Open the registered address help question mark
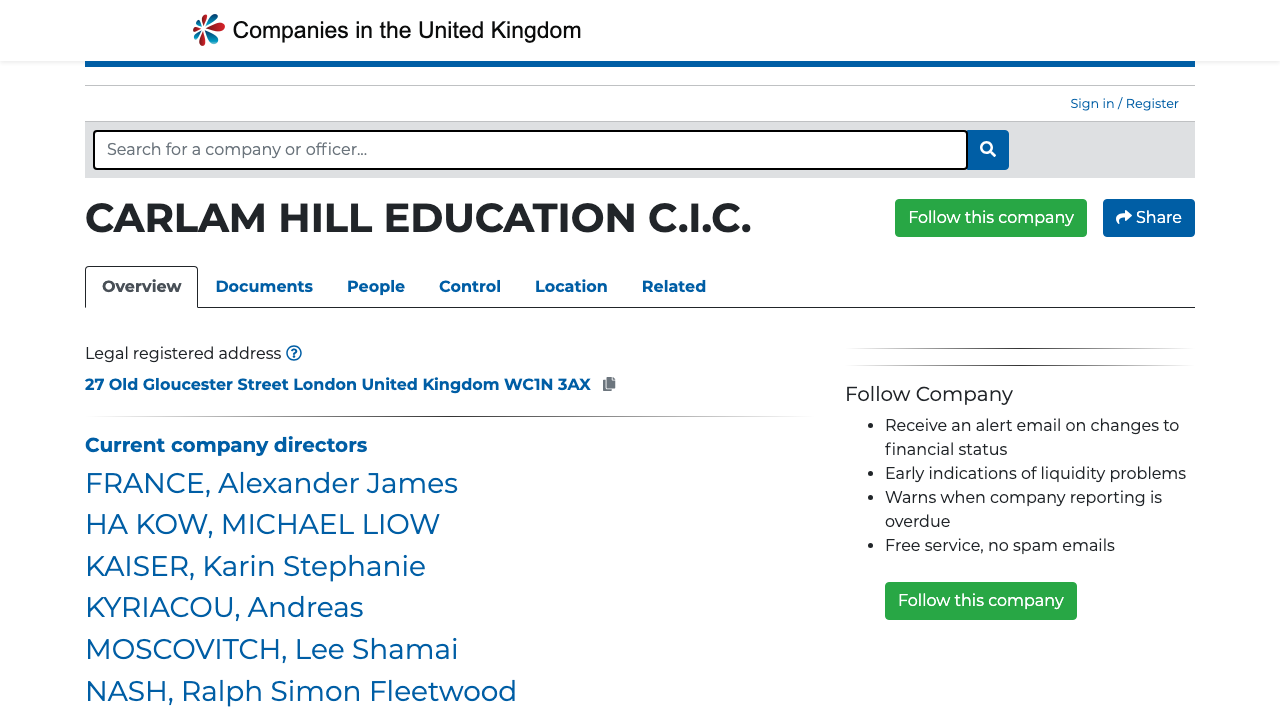Image resolution: width=1280 pixels, height=720 pixels. (294, 353)
